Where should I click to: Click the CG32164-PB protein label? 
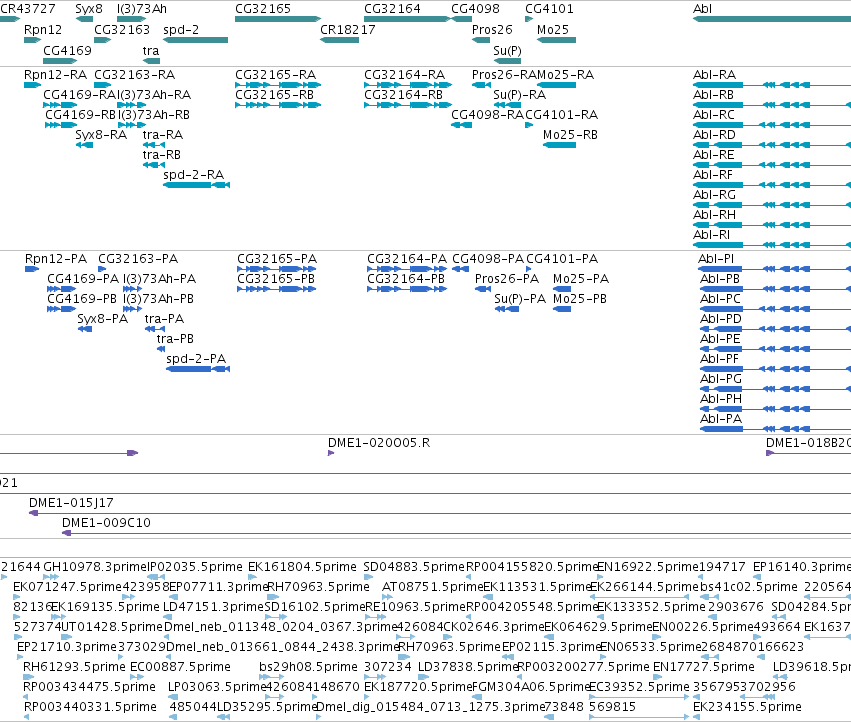coord(405,279)
